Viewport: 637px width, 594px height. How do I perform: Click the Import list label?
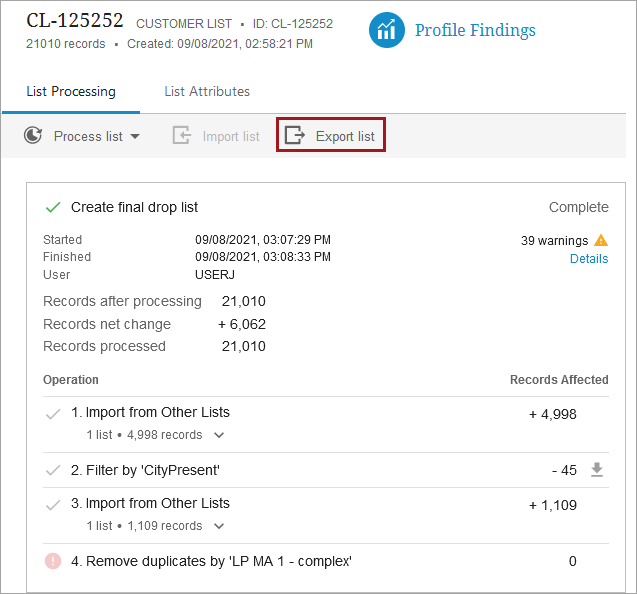231,137
